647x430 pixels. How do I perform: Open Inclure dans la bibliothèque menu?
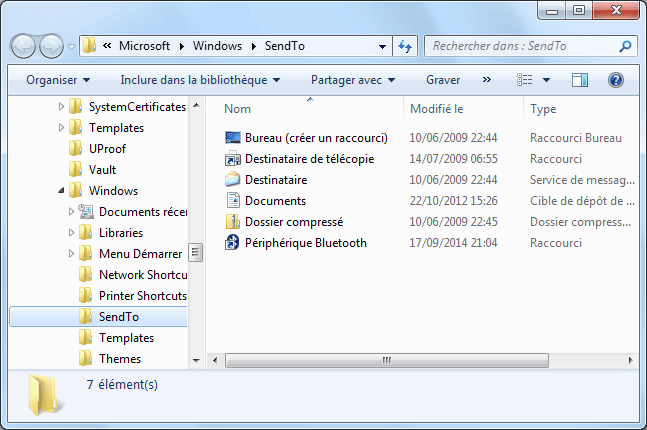200,80
